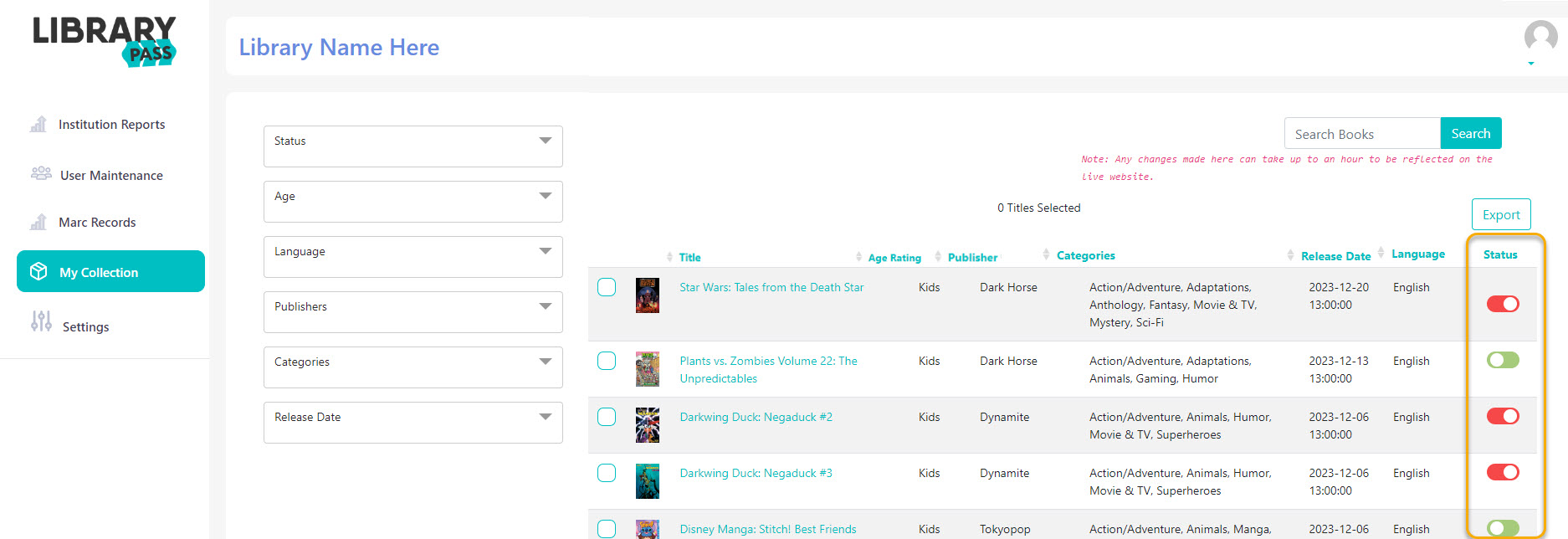Open Star Wars: Tales from the Death Star
This screenshot has width=1568, height=539.
[x=771, y=287]
